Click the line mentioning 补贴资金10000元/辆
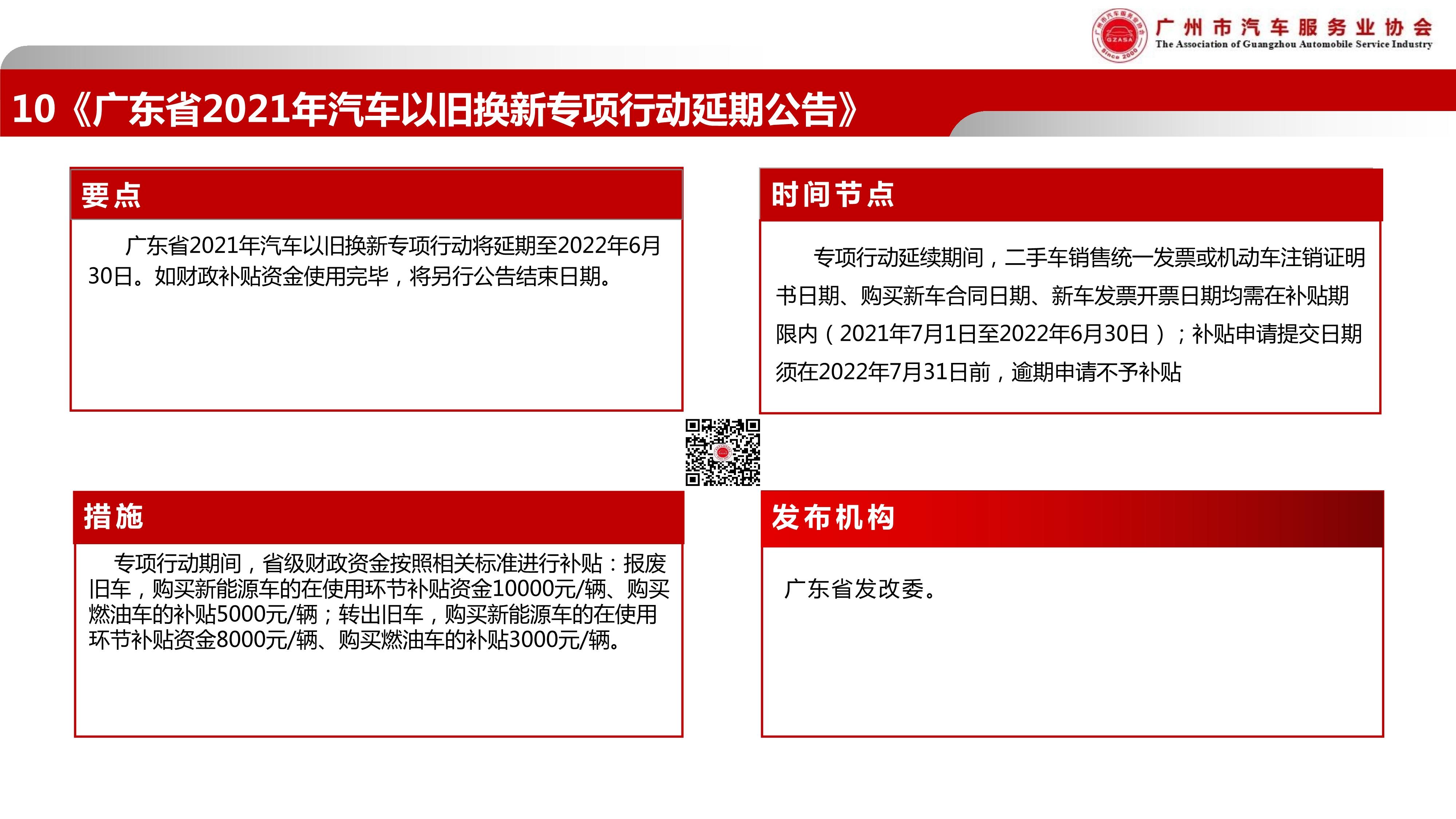 click(379, 589)
